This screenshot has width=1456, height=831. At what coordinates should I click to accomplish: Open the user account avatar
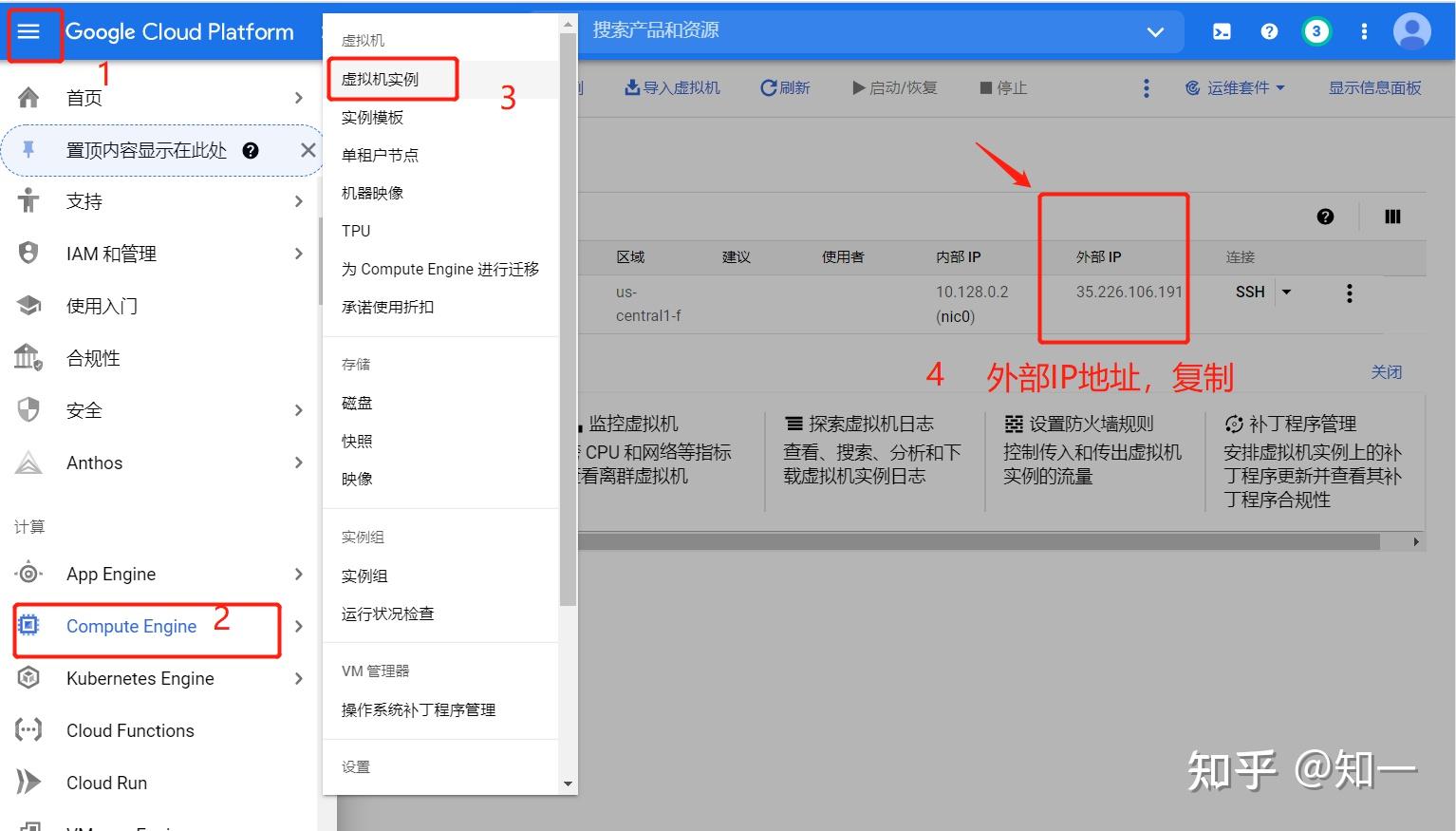(1411, 31)
